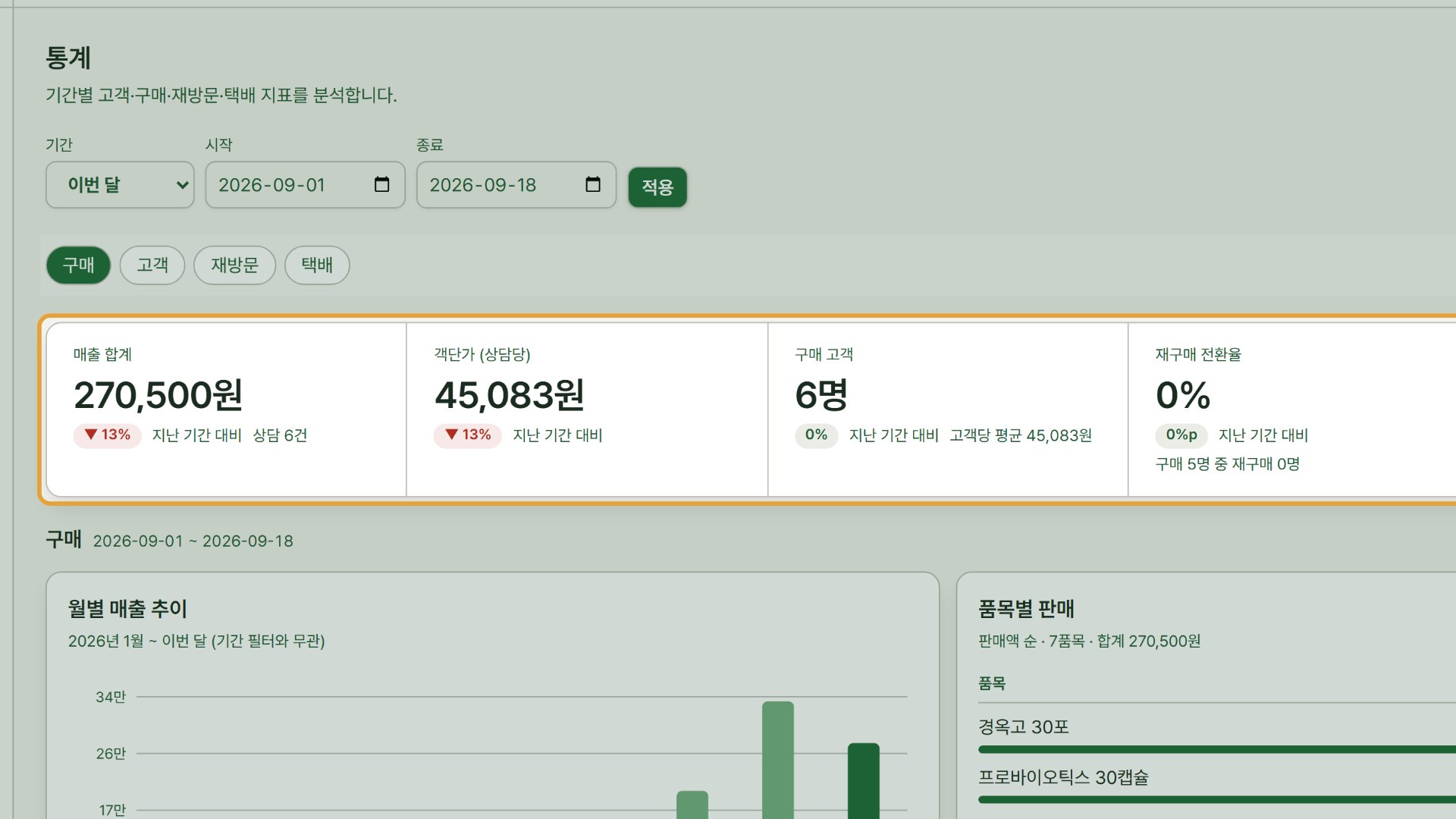1456x819 pixels.
Task: Click 고객당 평균 45,083원 text
Action: pos(1021,435)
